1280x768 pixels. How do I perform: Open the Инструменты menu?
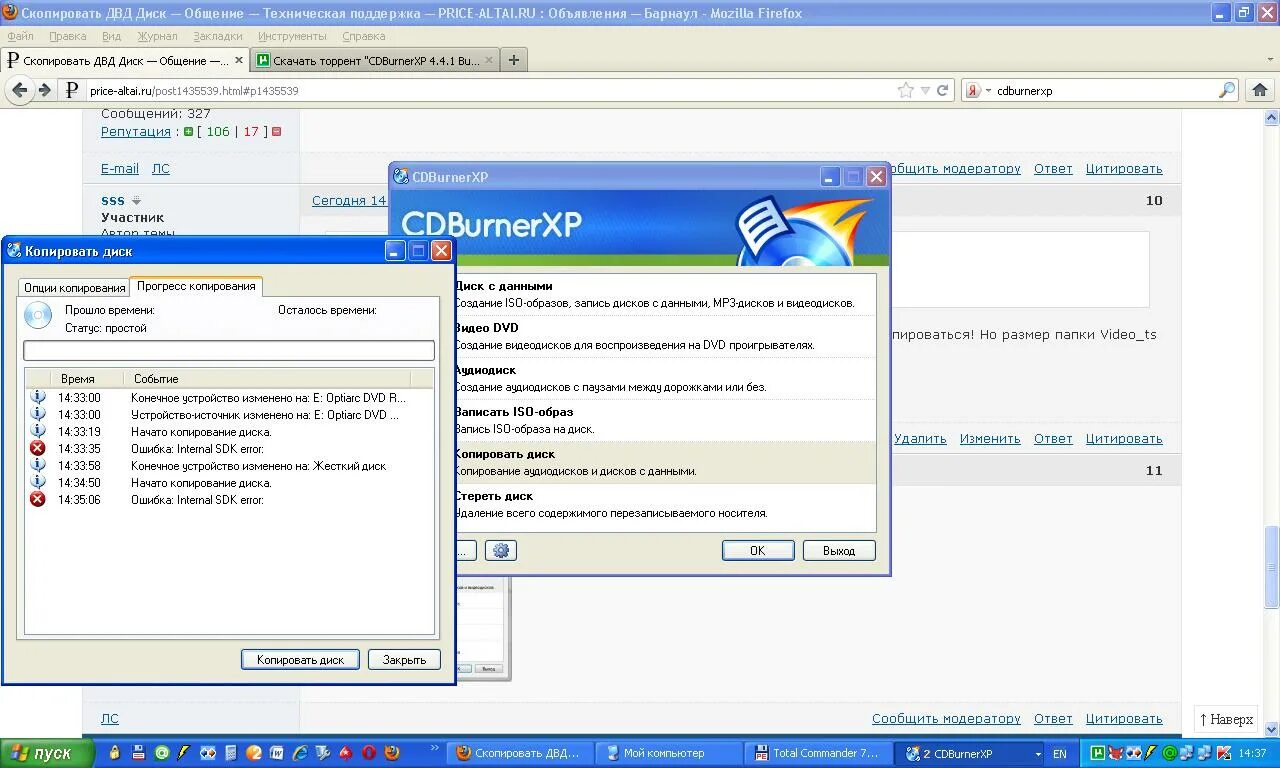(292, 36)
